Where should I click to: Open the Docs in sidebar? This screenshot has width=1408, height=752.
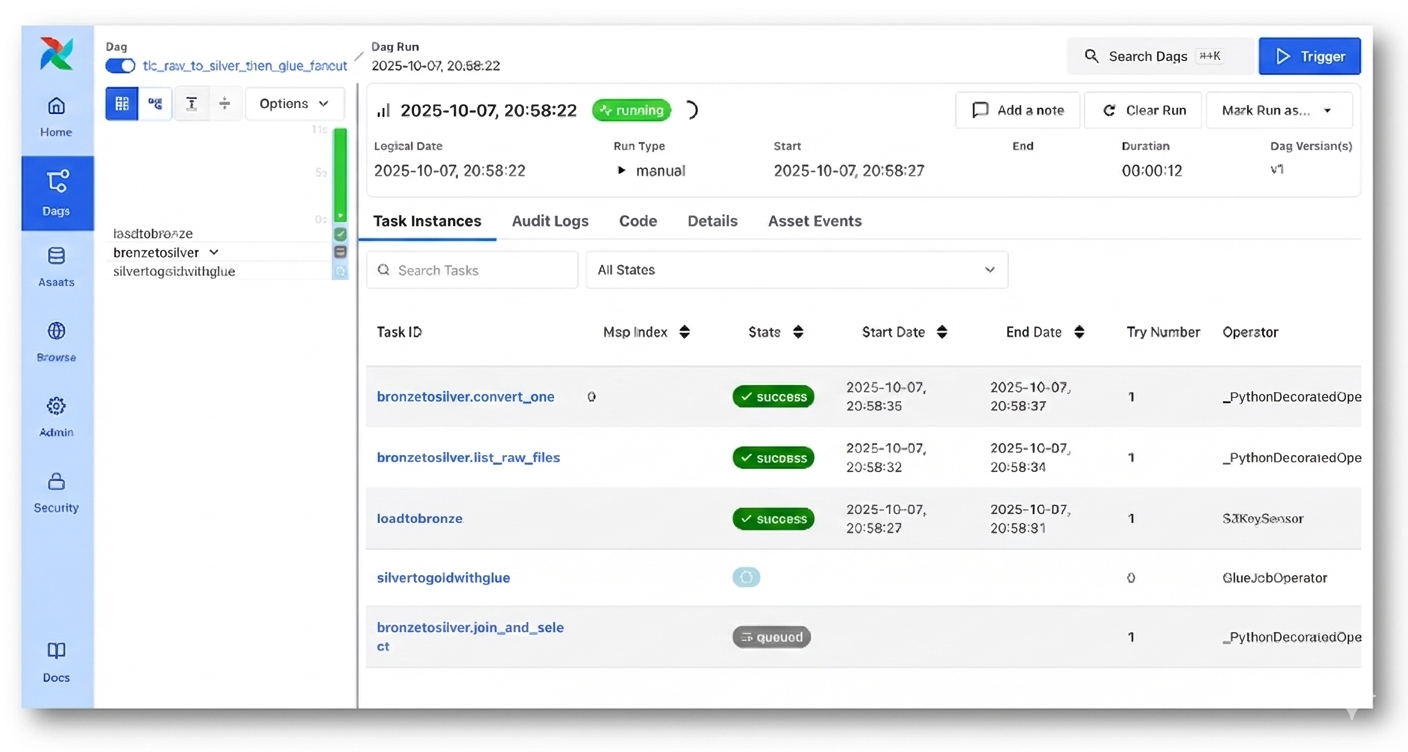[x=56, y=662]
